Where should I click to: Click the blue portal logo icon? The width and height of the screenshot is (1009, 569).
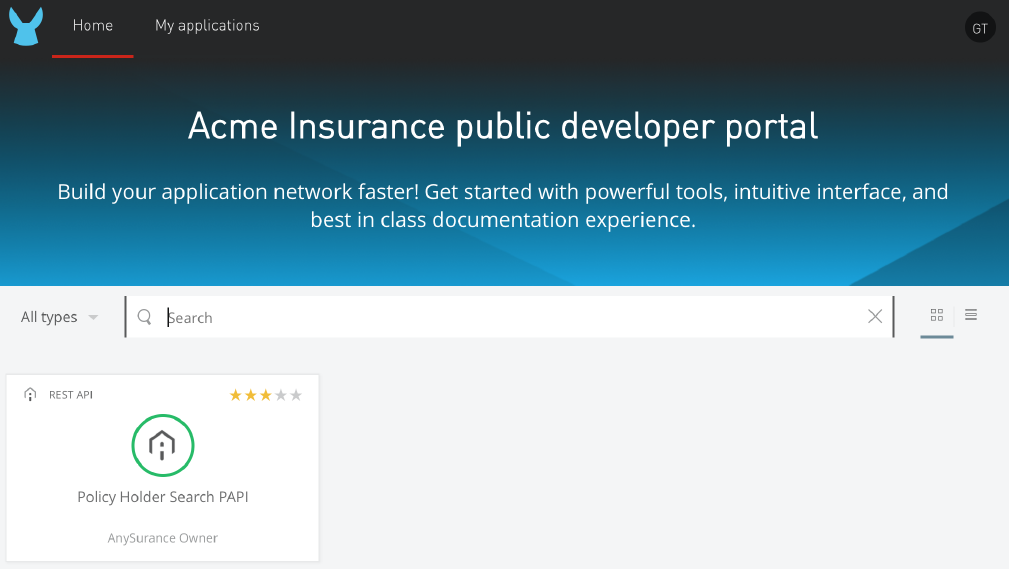(x=26, y=27)
